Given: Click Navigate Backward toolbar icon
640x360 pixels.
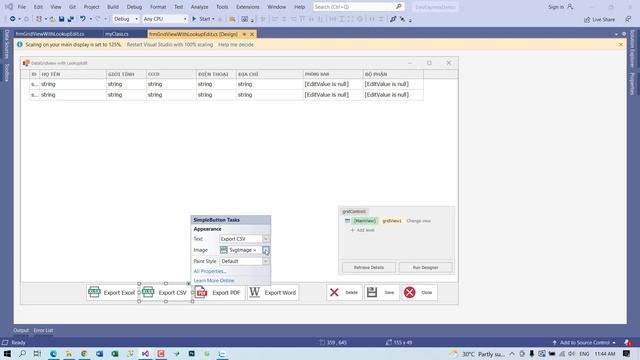Looking at the screenshot, I should 13,19.
